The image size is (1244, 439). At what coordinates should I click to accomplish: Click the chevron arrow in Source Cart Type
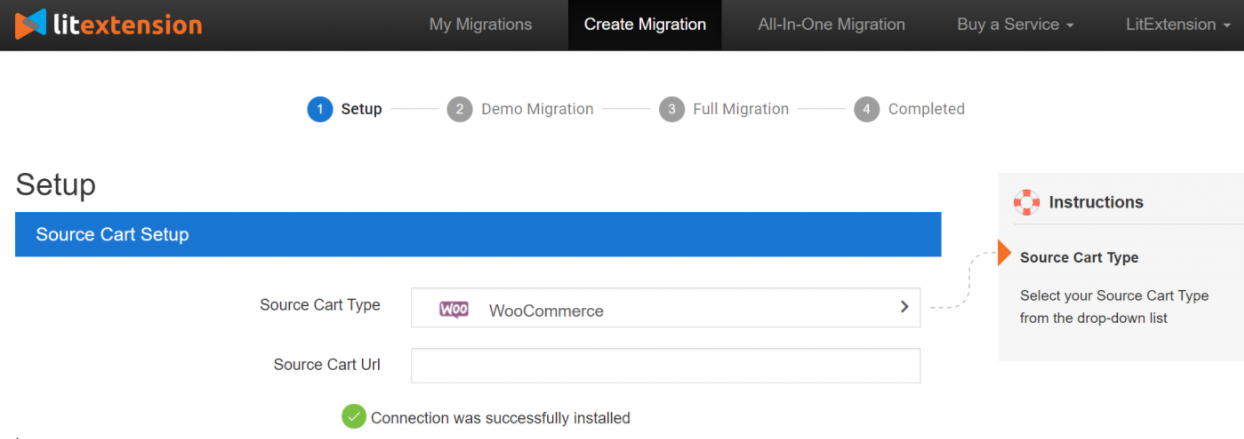(904, 307)
